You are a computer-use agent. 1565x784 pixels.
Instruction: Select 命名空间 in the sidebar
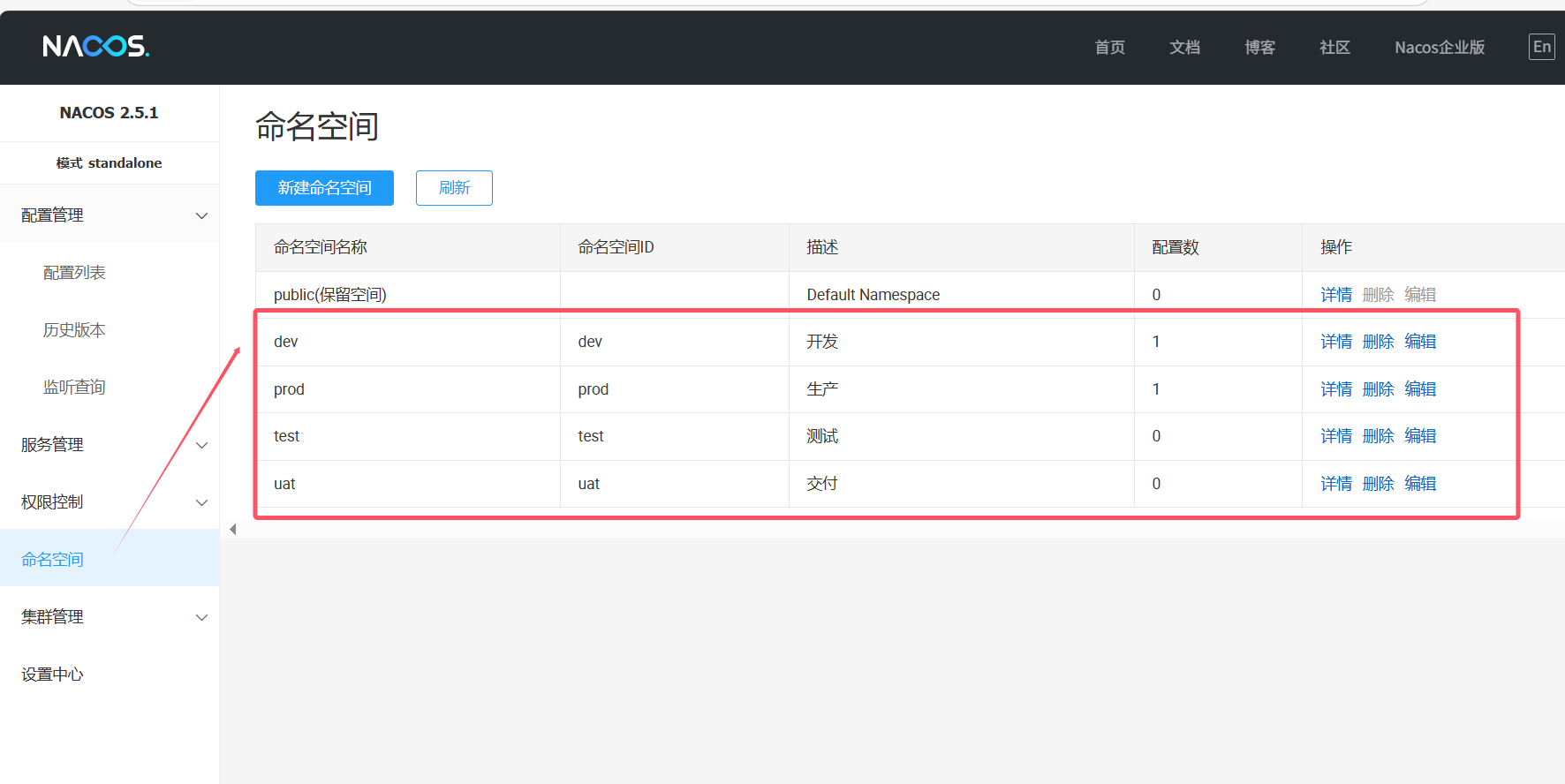[53, 560]
